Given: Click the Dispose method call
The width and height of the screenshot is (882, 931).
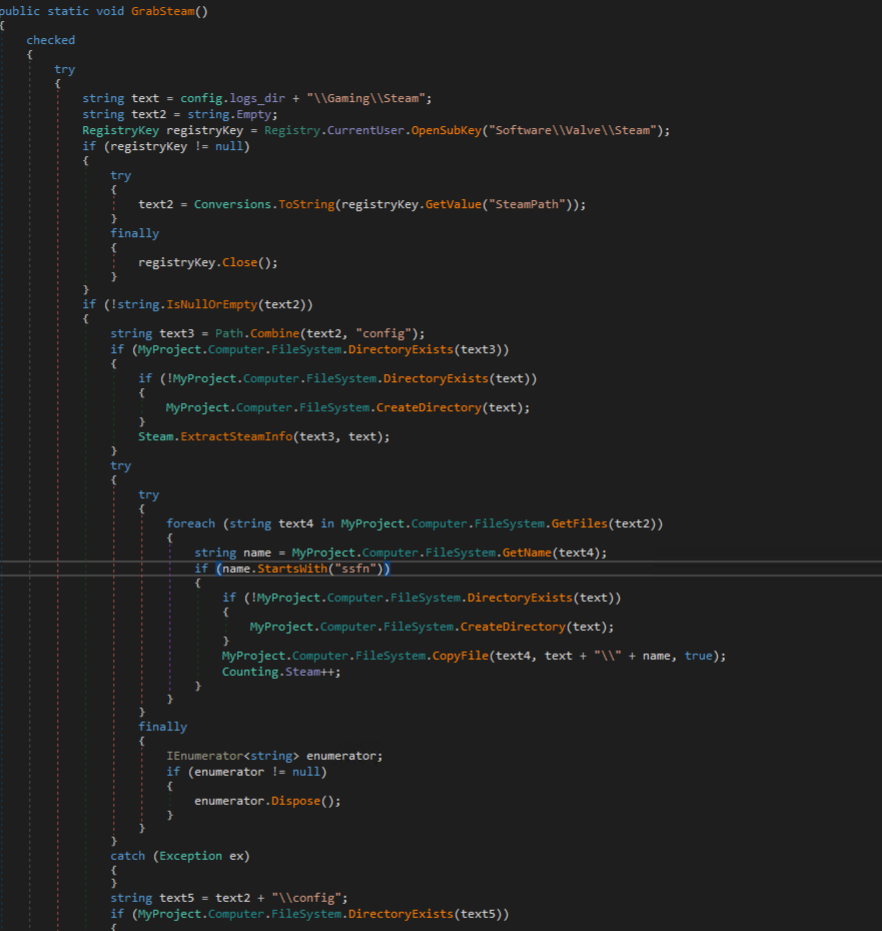Looking at the screenshot, I should coord(296,800).
